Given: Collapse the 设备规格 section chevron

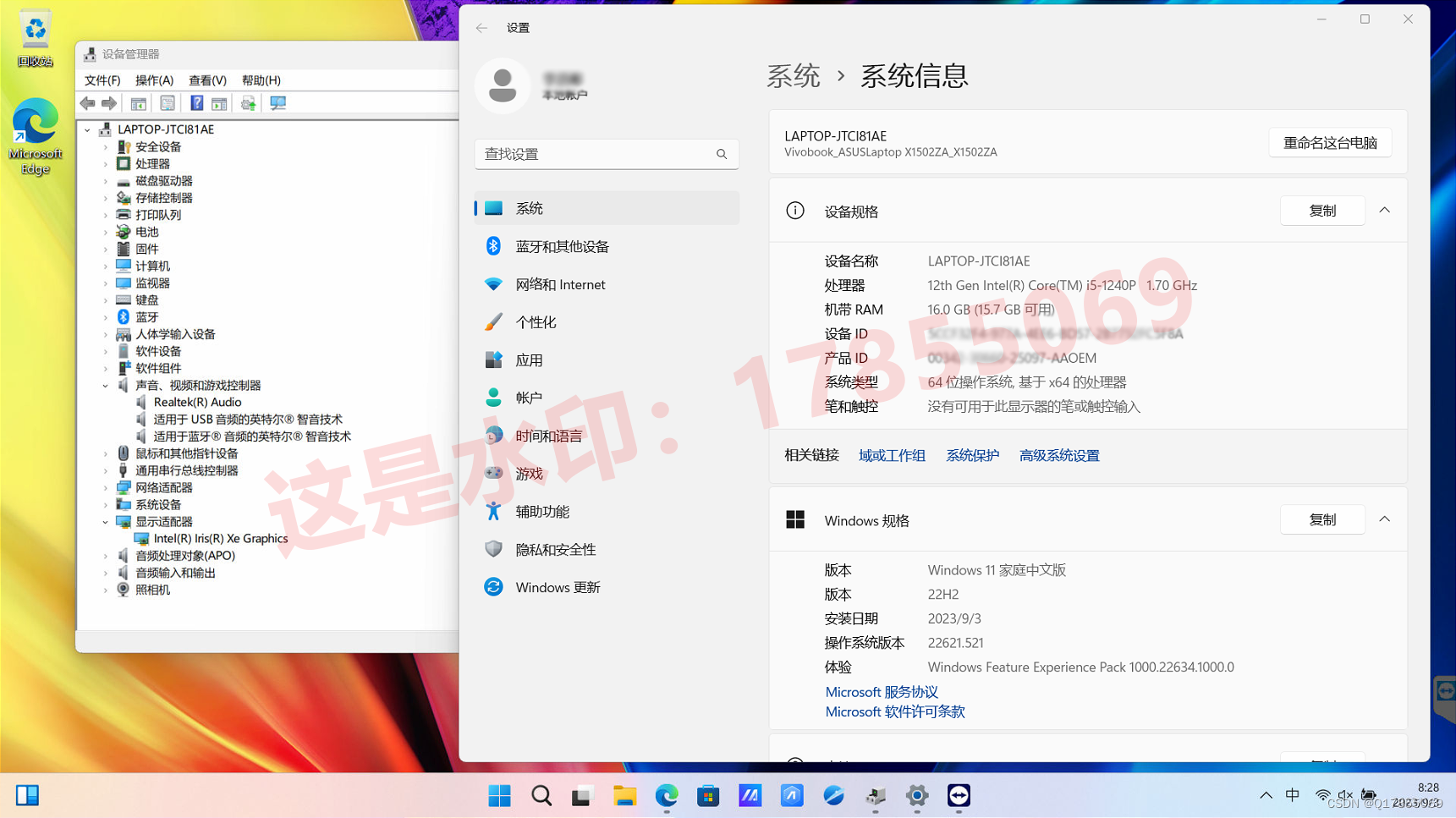Looking at the screenshot, I should click(x=1385, y=211).
